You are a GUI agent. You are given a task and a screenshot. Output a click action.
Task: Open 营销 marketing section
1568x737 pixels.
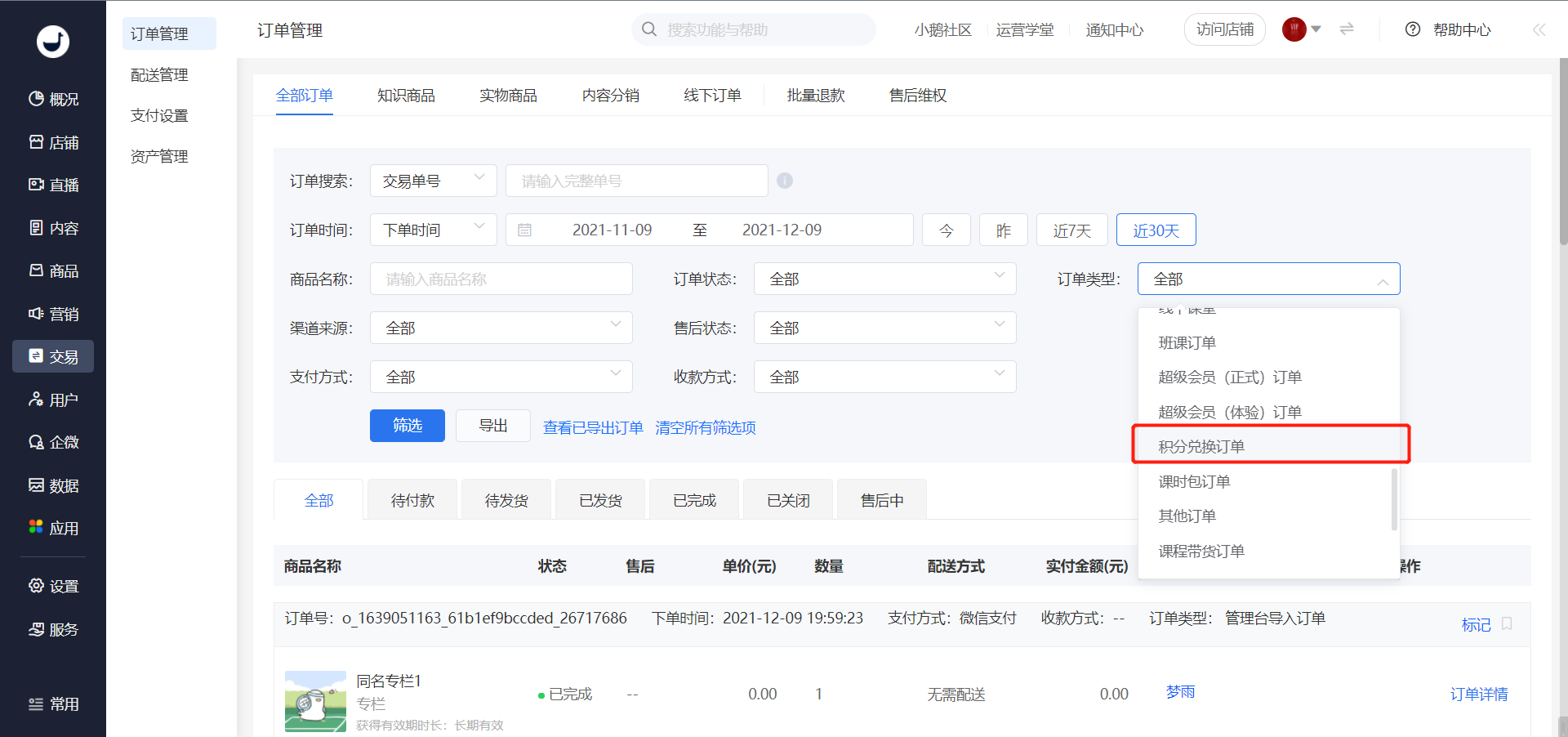53,314
